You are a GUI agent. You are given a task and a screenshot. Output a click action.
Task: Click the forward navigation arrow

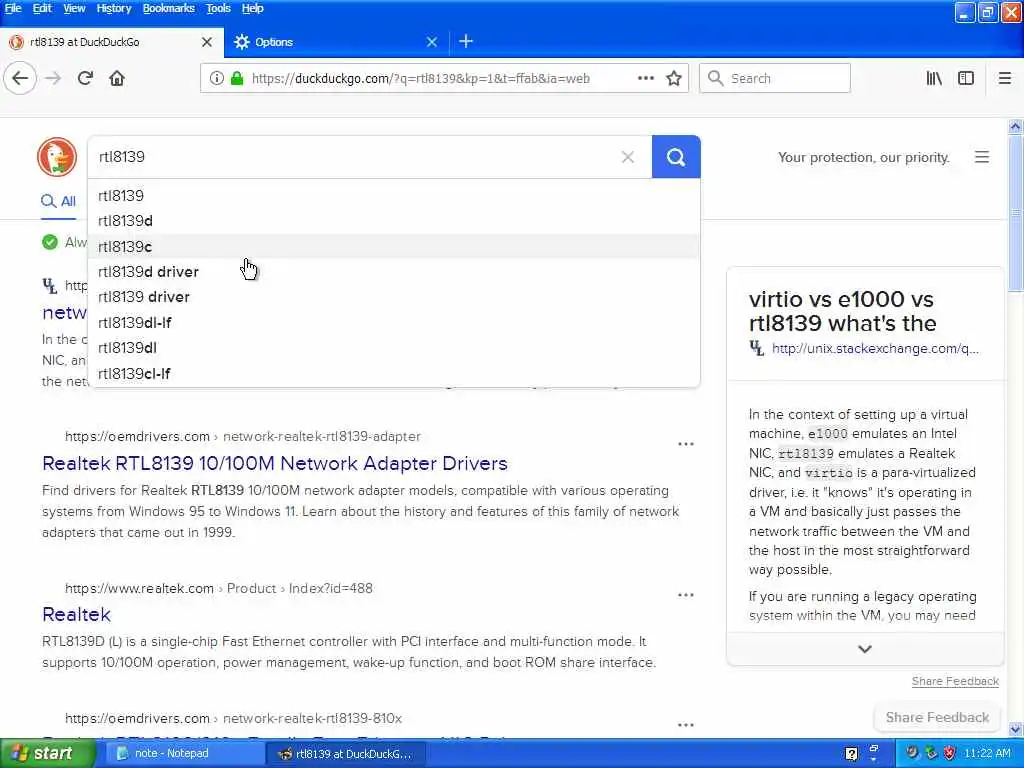[x=53, y=78]
